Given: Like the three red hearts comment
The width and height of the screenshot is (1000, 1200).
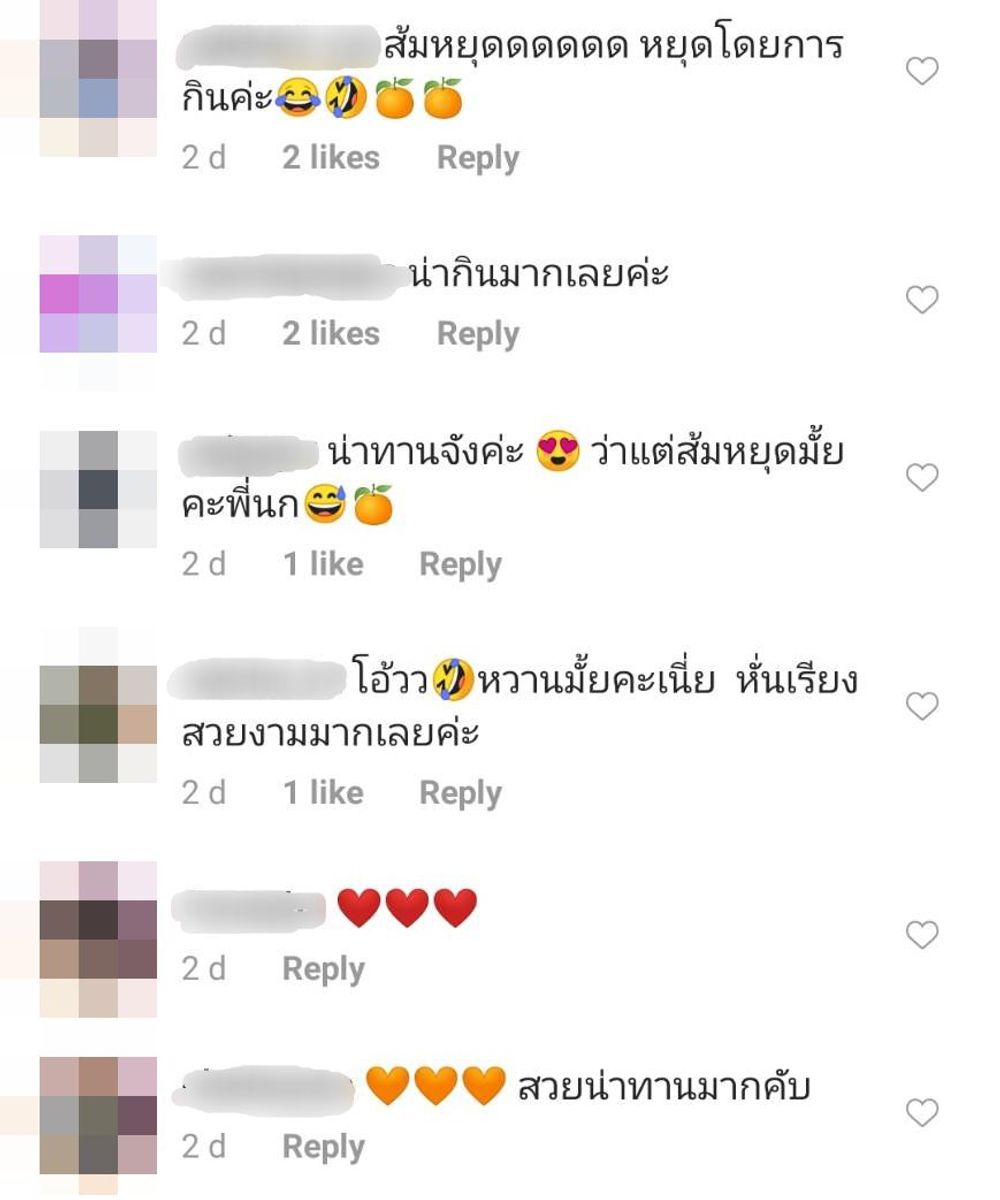Looking at the screenshot, I should coord(921,935).
